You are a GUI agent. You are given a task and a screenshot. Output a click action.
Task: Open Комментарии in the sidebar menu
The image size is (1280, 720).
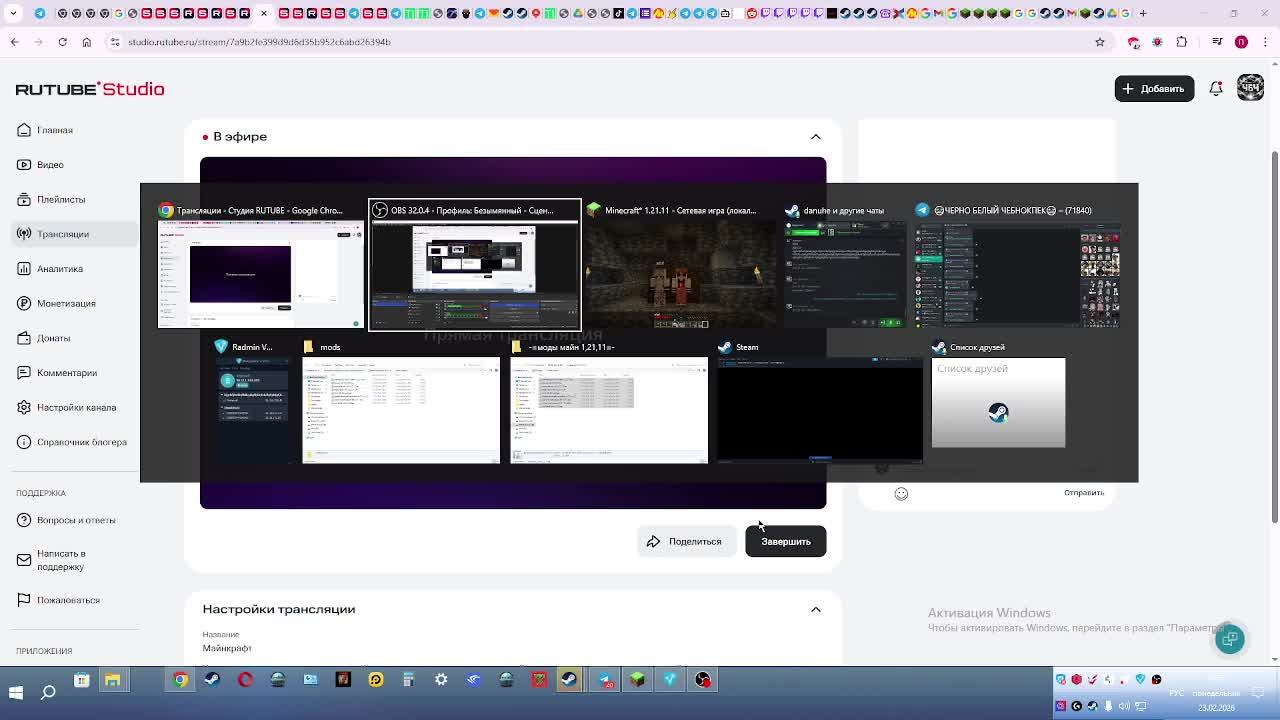point(67,373)
